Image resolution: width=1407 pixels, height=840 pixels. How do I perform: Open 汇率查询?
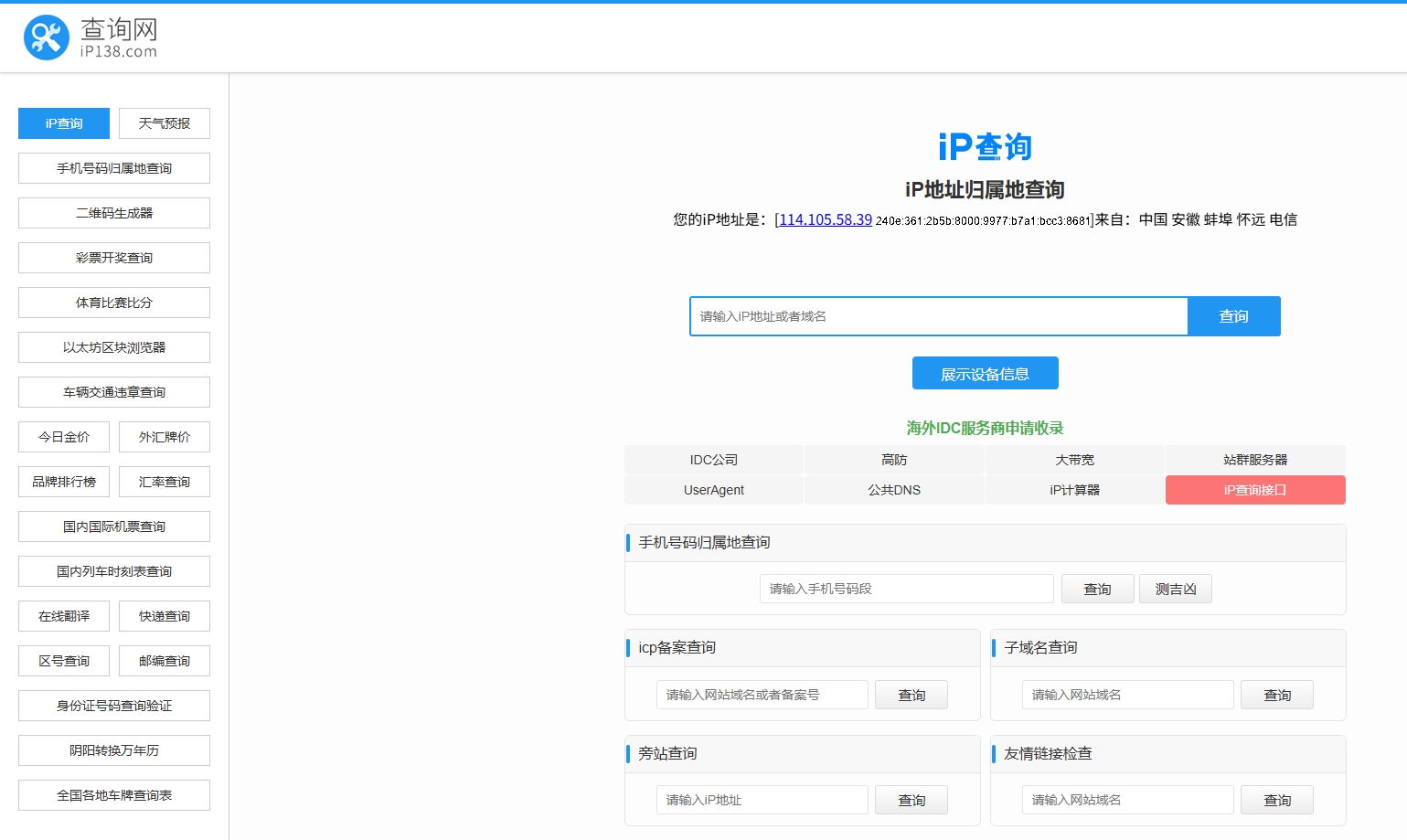point(165,482)
